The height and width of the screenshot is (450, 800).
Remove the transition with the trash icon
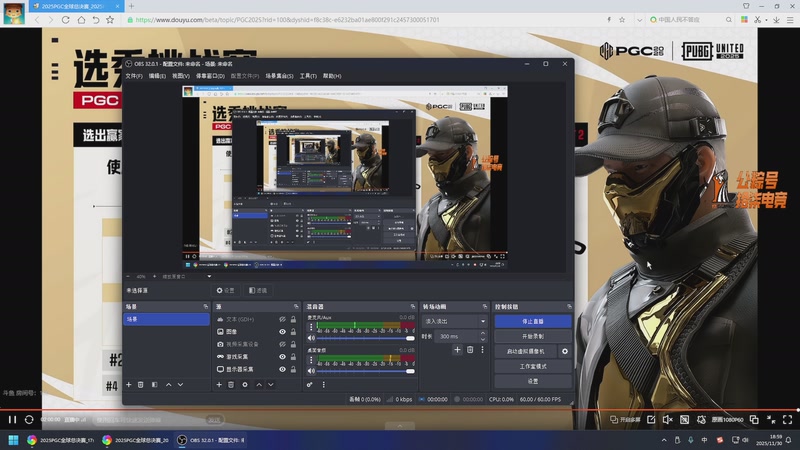tap(470, 349)
